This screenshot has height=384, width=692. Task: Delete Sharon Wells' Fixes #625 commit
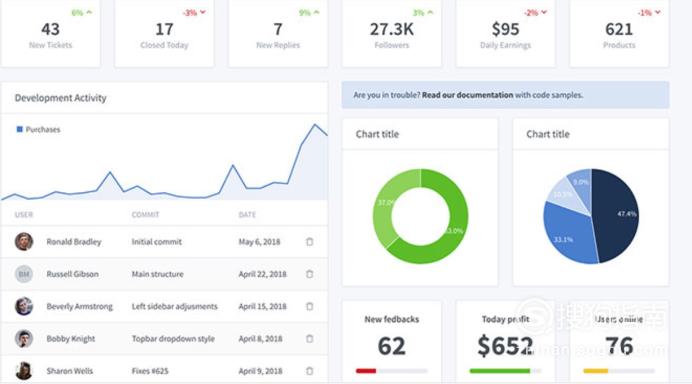(x=309, y=371)
